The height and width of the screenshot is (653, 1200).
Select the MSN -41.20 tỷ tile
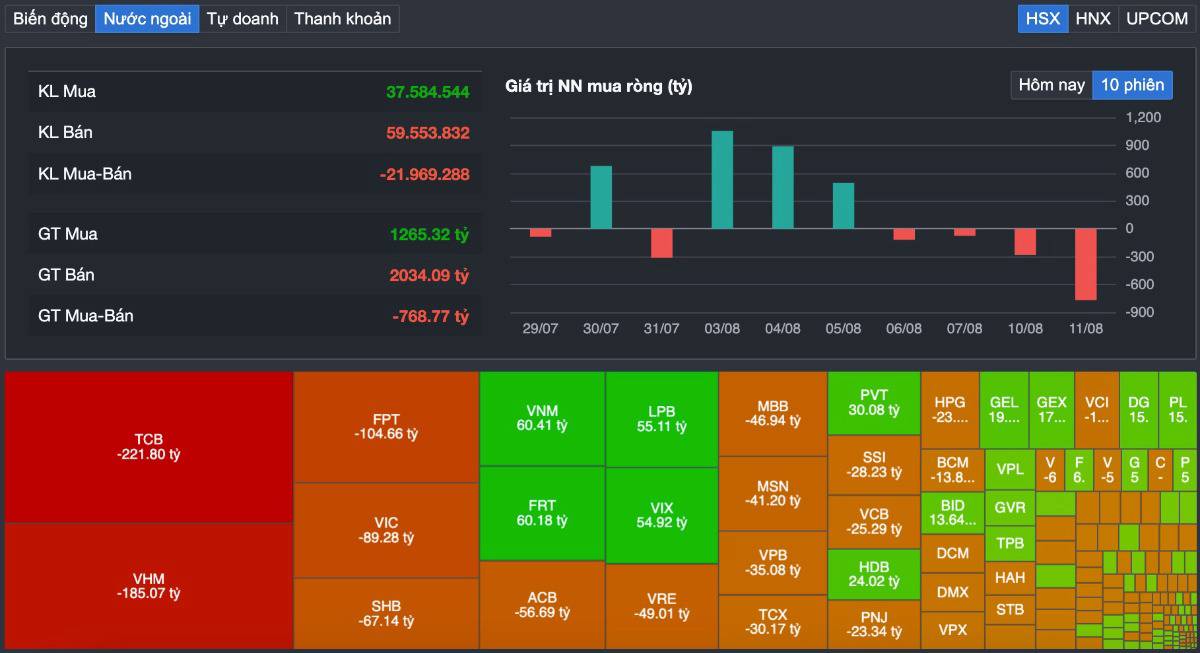click(x=772, y=493)
